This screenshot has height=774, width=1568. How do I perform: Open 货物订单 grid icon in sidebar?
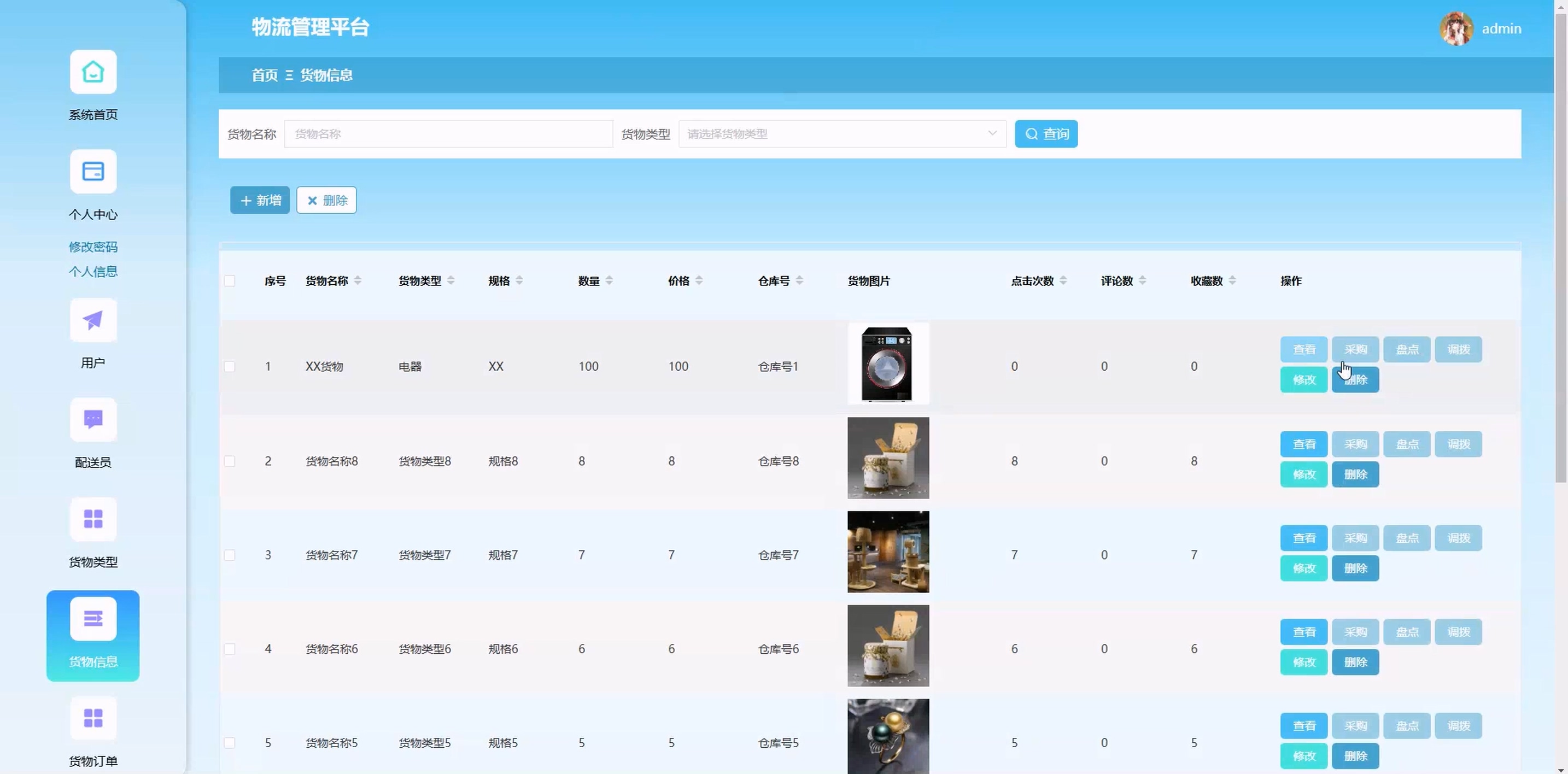point(92,718)
